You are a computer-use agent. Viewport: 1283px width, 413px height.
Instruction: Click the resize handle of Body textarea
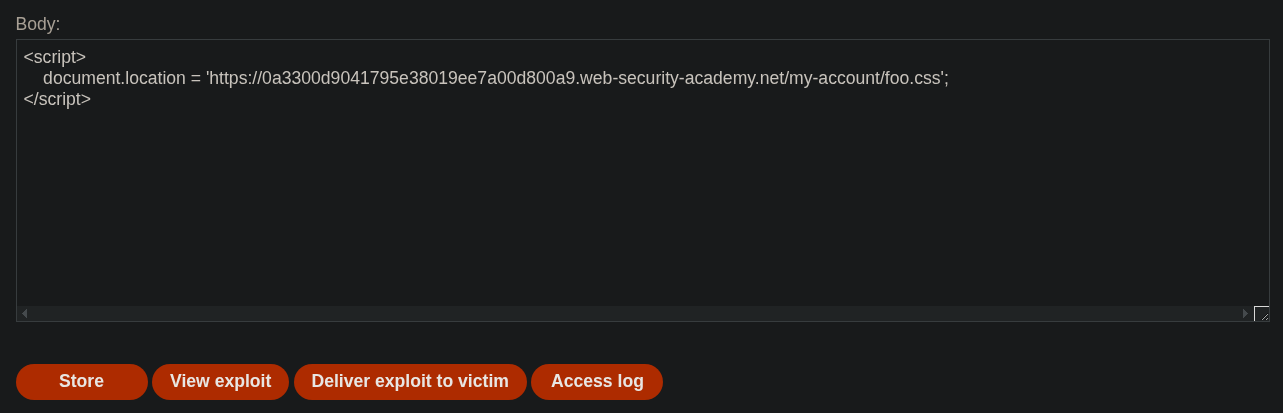click(1262, 314)
